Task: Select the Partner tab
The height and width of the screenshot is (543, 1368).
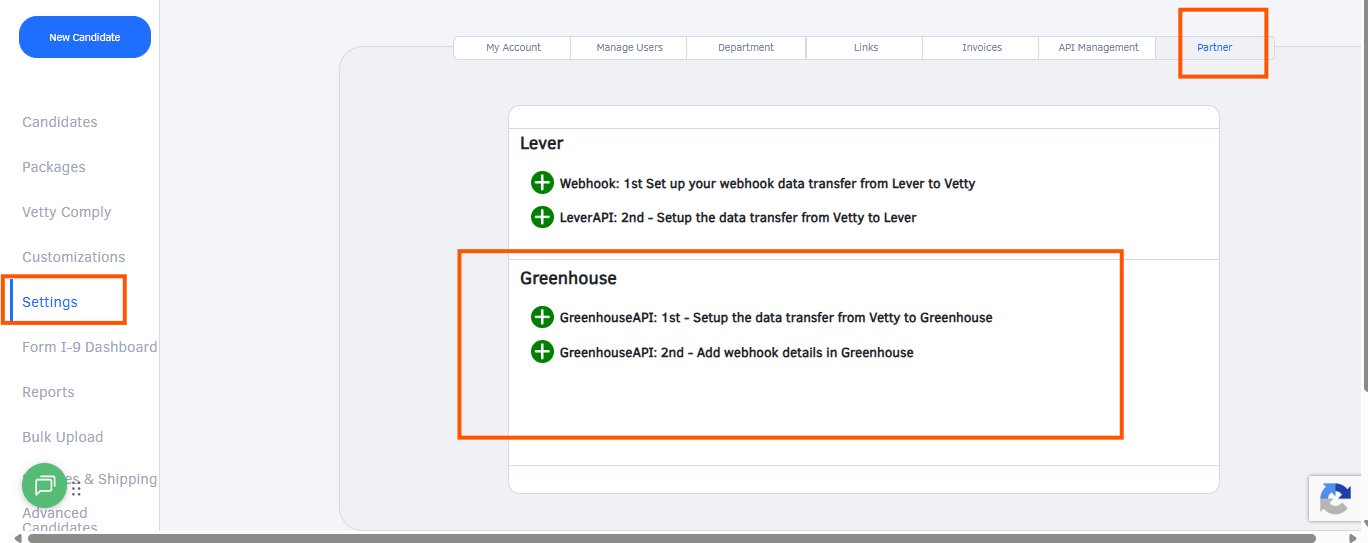Action: pos(1214,47)
